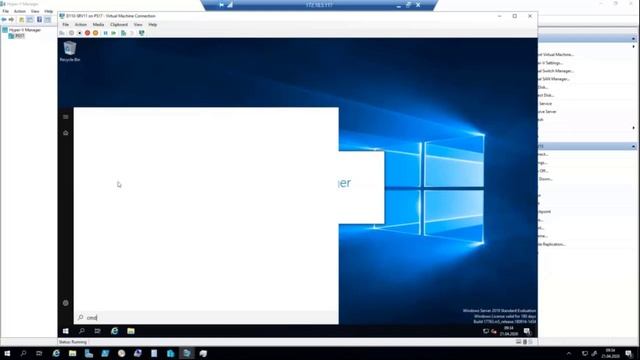640x360 pixels.
Task: Click the active Hyper-V Manager host taskbar icon
Action: 187,353
